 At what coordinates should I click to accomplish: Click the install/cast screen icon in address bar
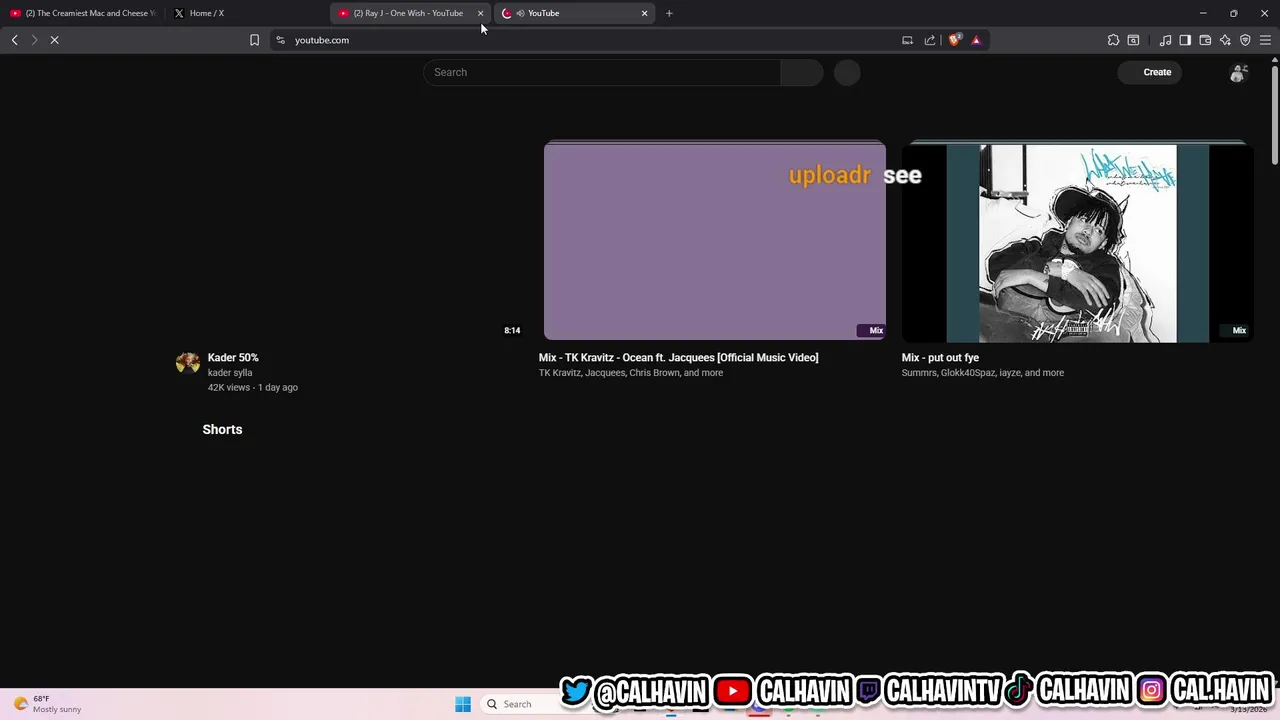[907, 40]
